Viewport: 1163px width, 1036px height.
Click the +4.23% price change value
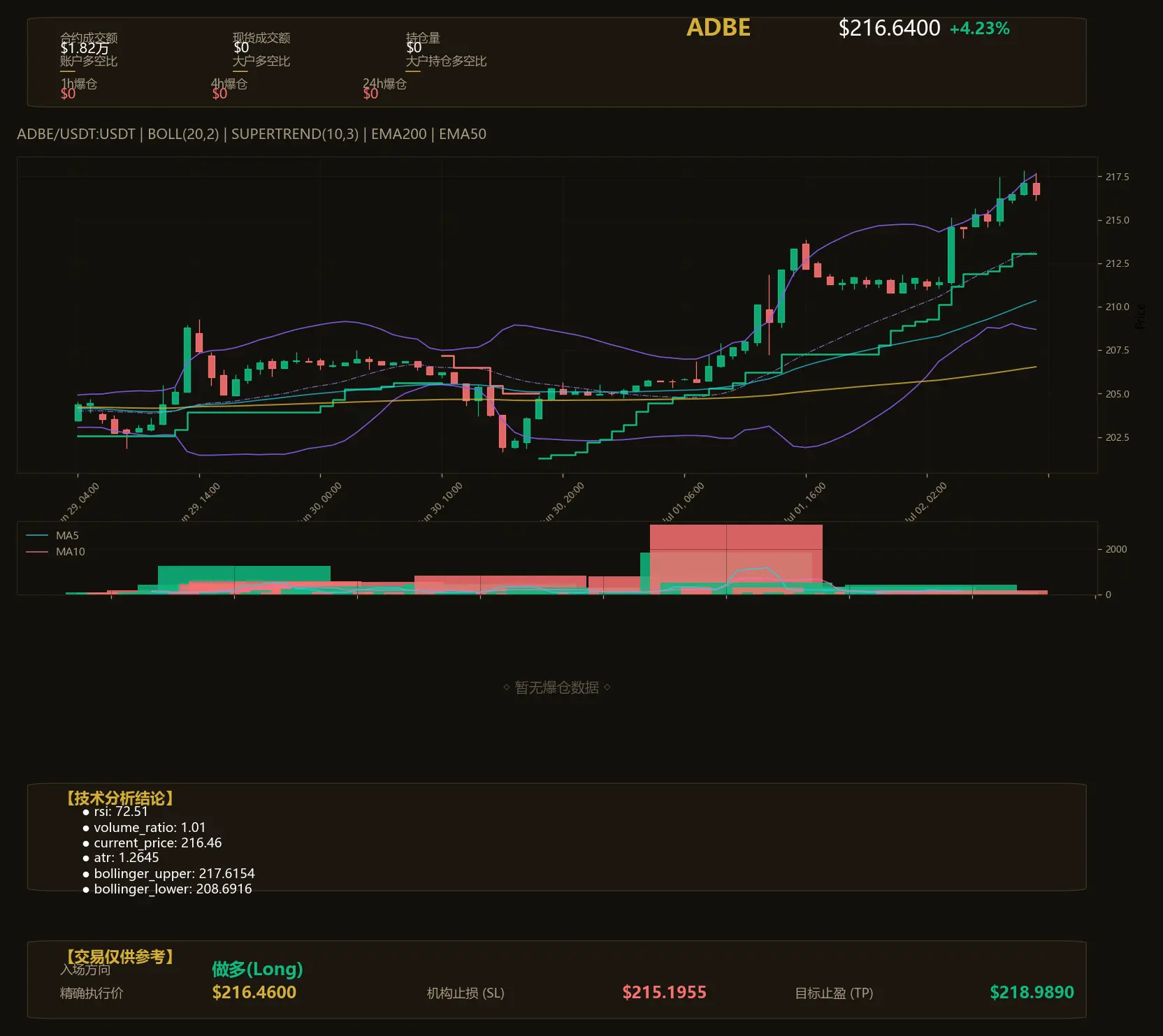[979, 29]
